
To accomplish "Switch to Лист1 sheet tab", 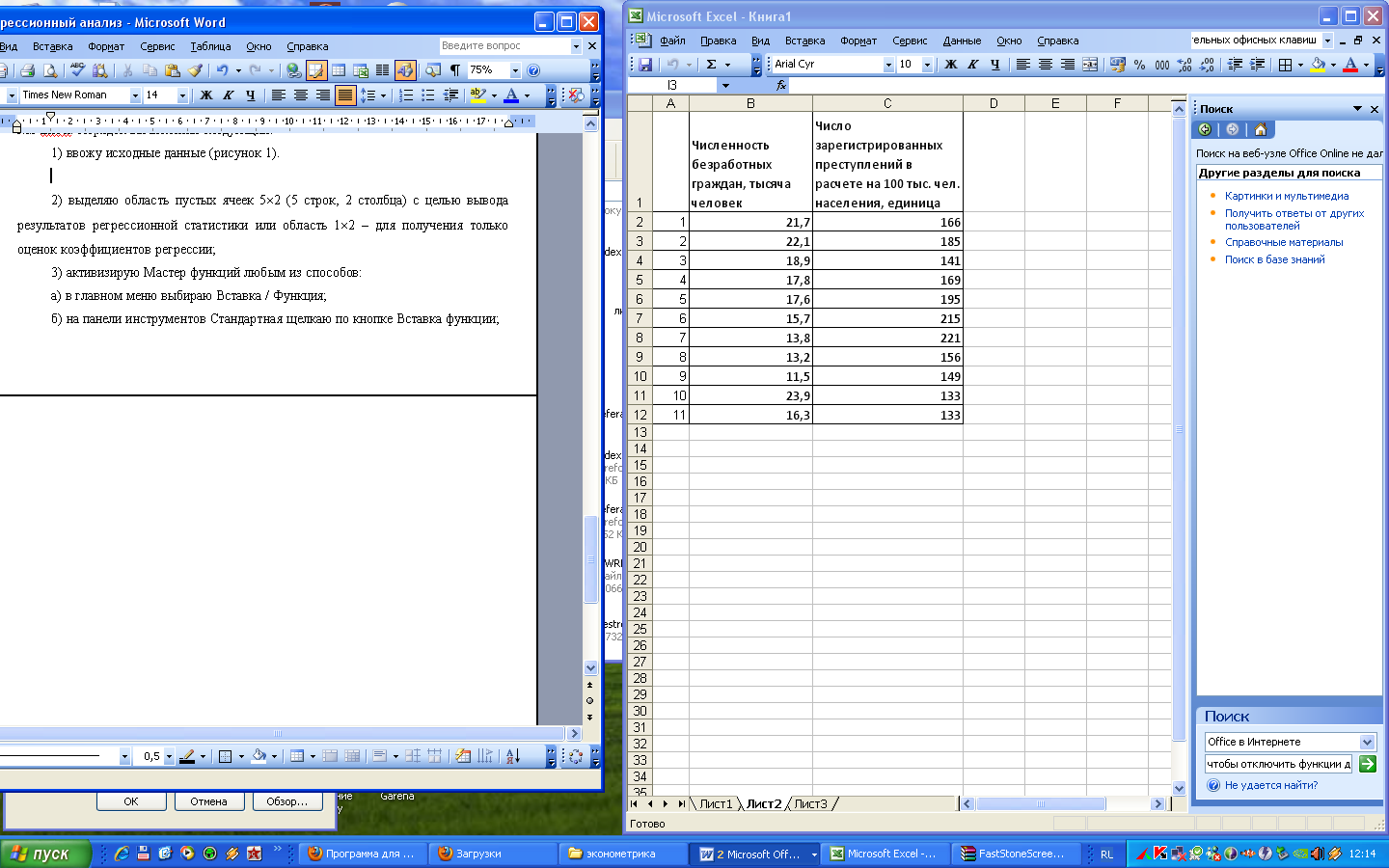I will pos(716,803).
